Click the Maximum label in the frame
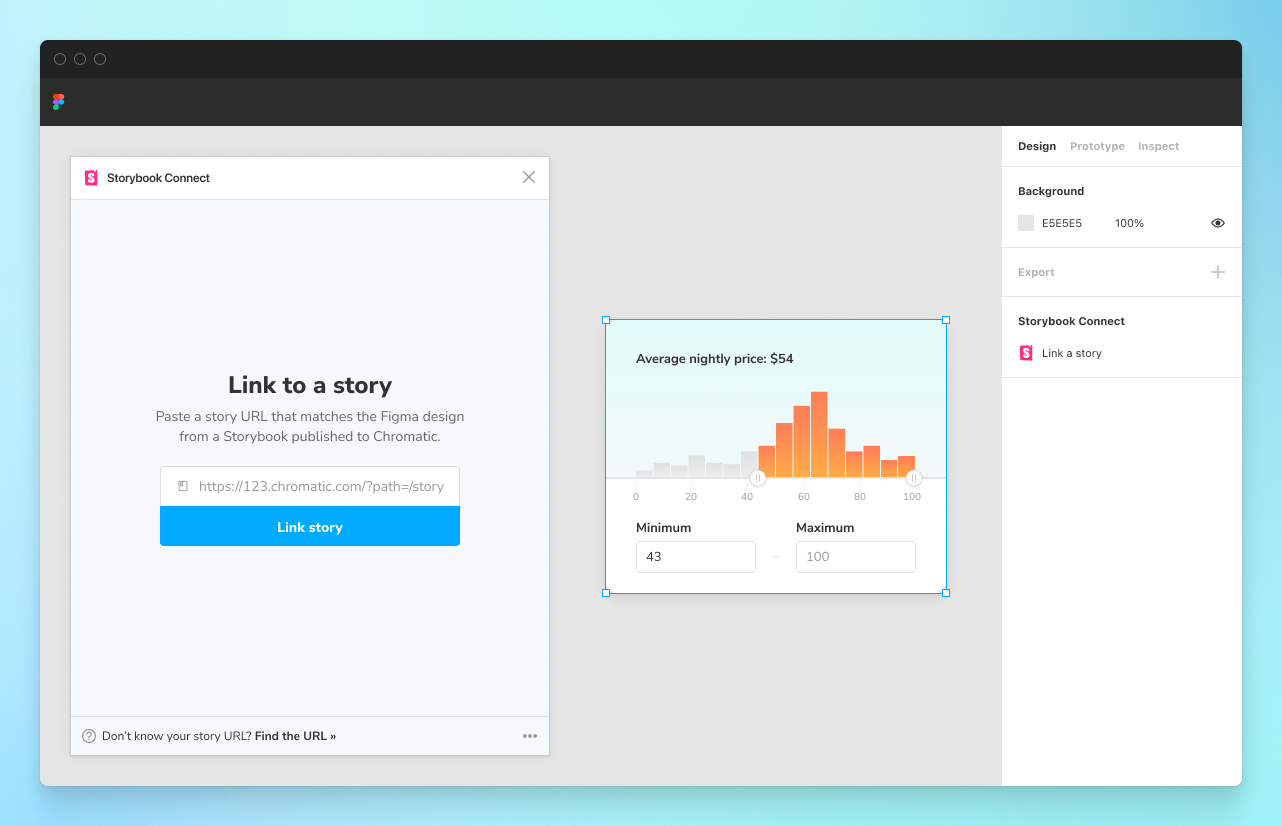 [825, 528]
